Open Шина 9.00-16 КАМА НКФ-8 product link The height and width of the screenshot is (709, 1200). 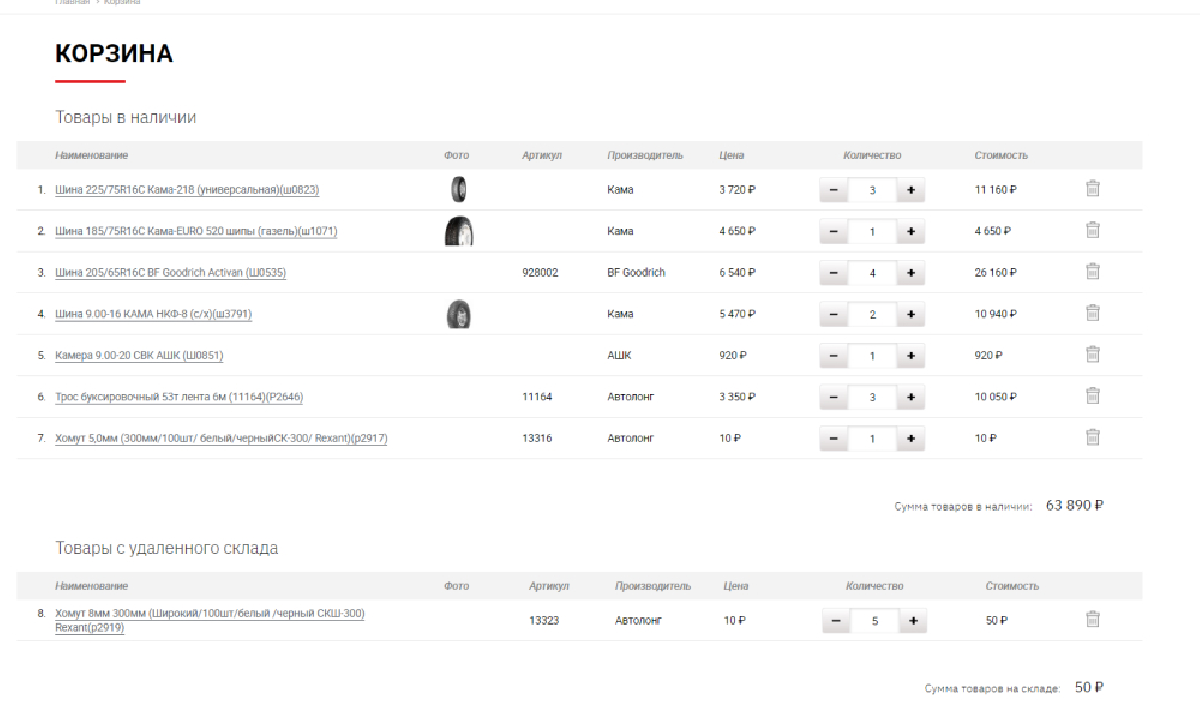[153, 314]
